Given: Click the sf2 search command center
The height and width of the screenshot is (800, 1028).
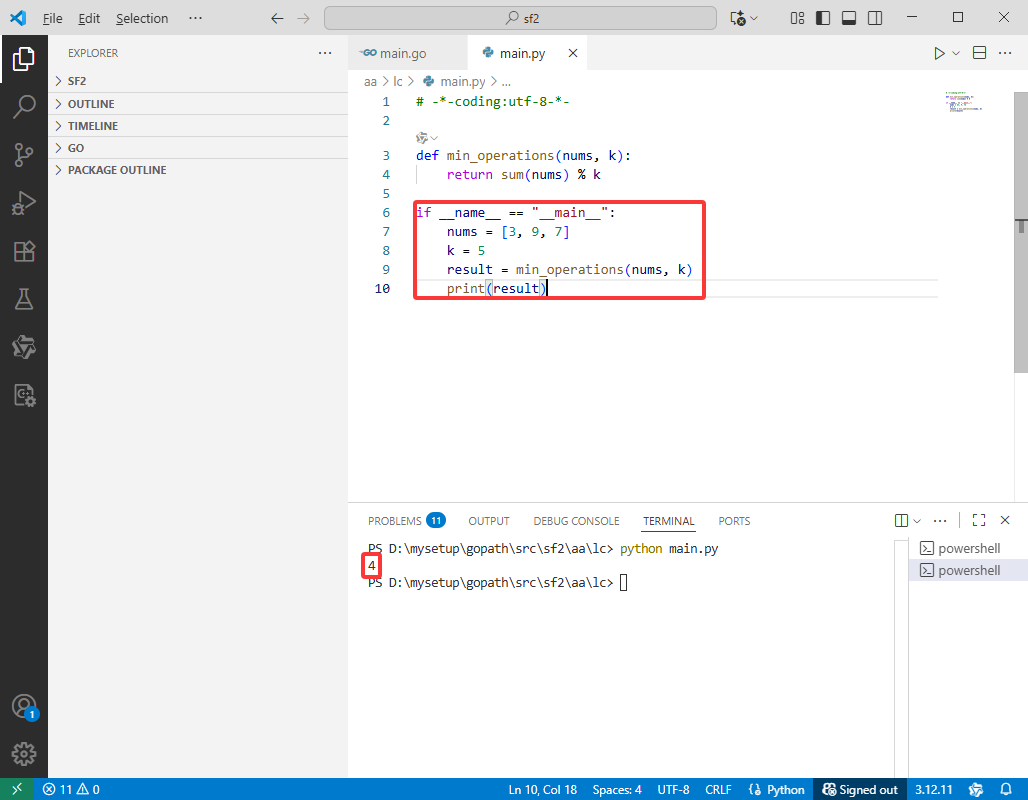Looking at the screenshot, I should point(521,18).
